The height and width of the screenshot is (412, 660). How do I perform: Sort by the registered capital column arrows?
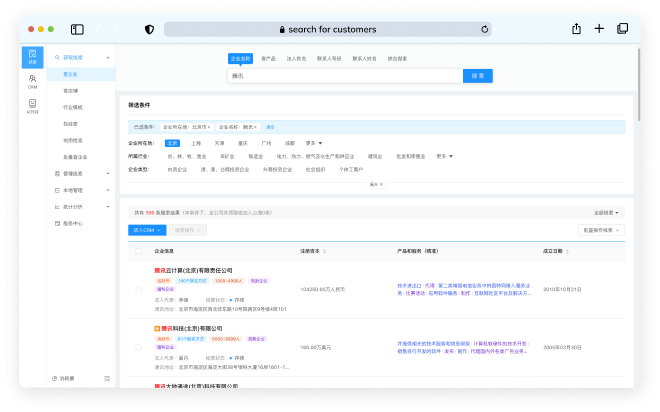(x=325, y=251)
